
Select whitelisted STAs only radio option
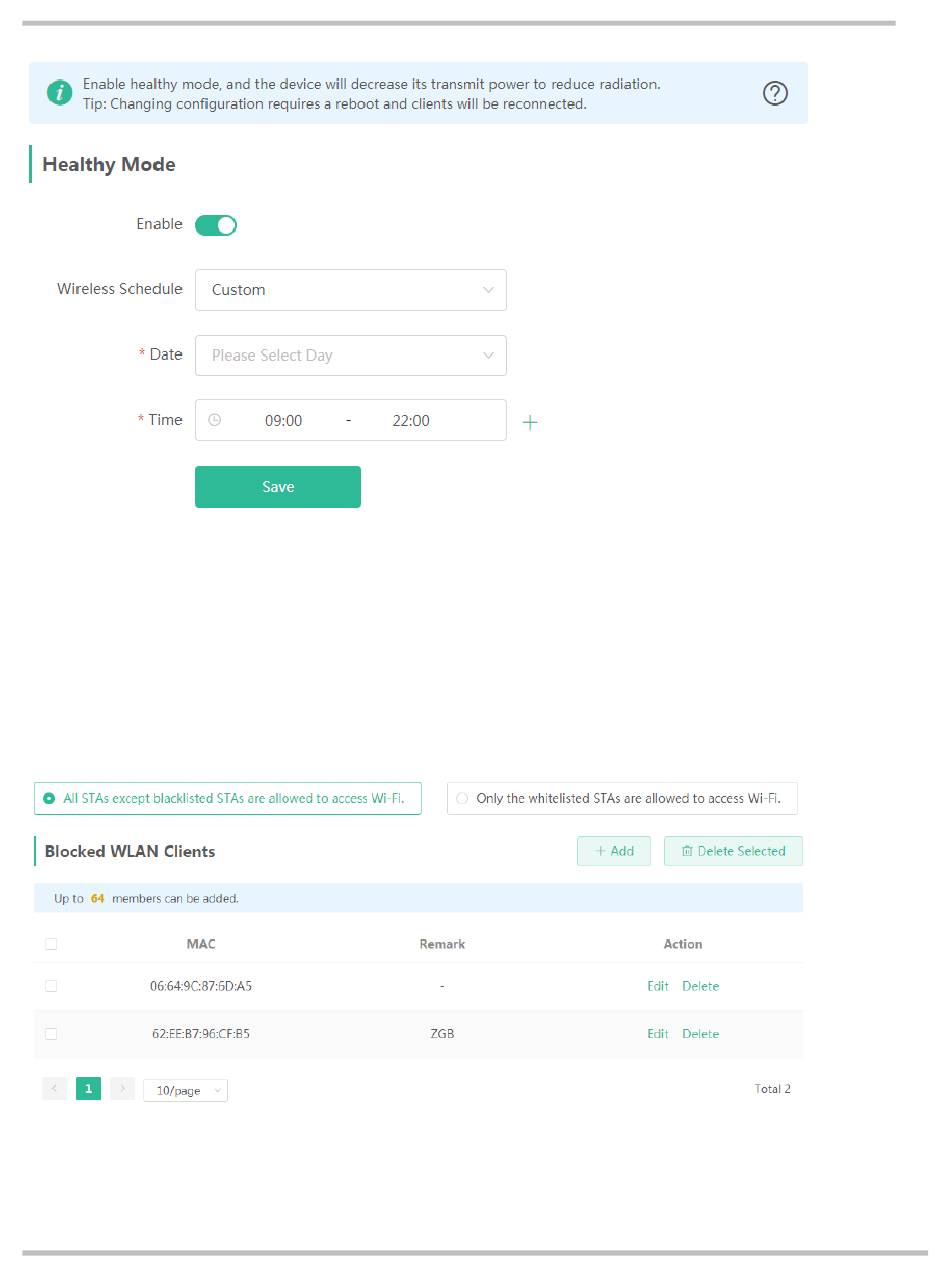622,799
